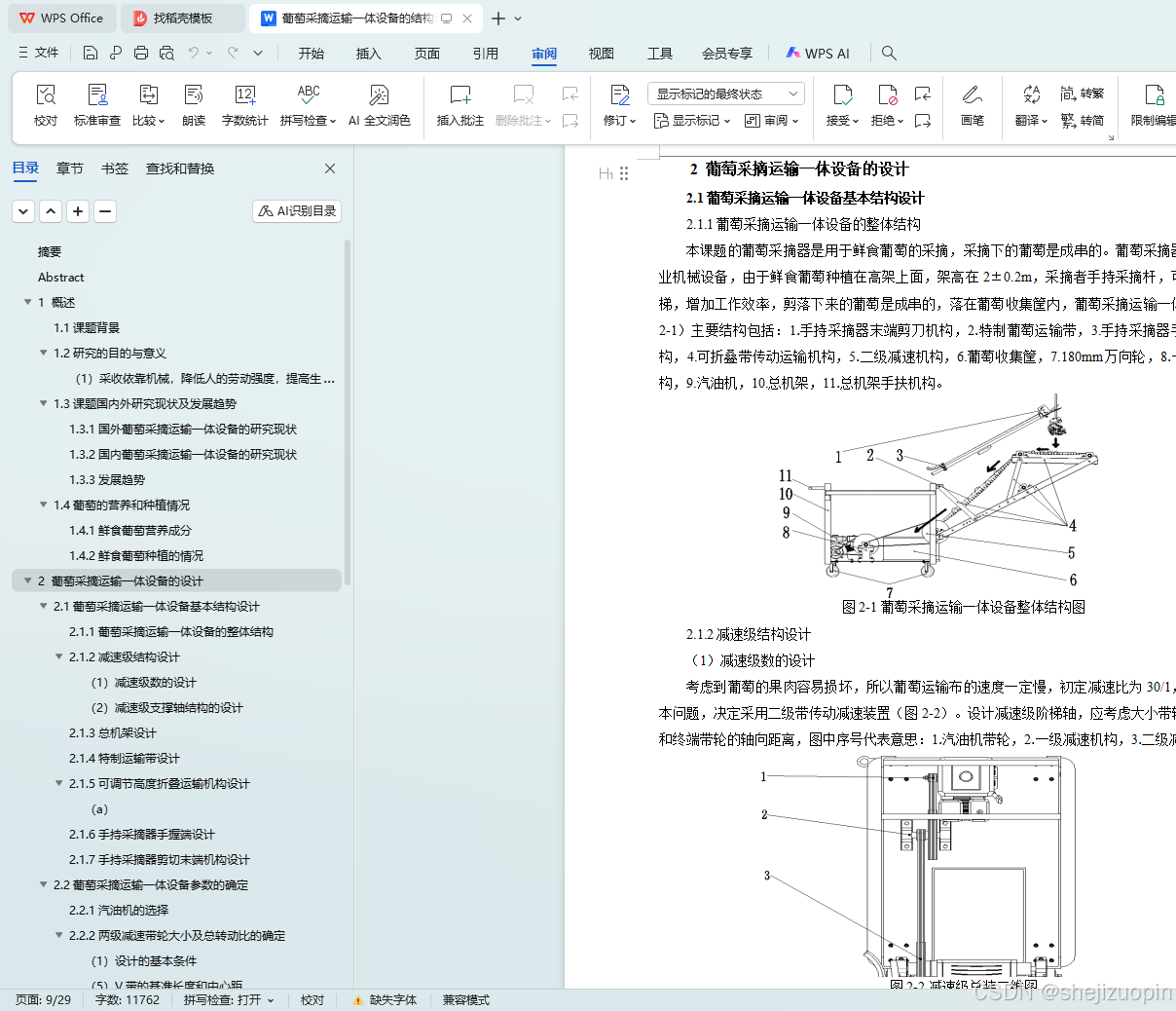Click the search magnifier icon in menu bar
Viewport: 1176px width, 1011px height.
point(889,53)
